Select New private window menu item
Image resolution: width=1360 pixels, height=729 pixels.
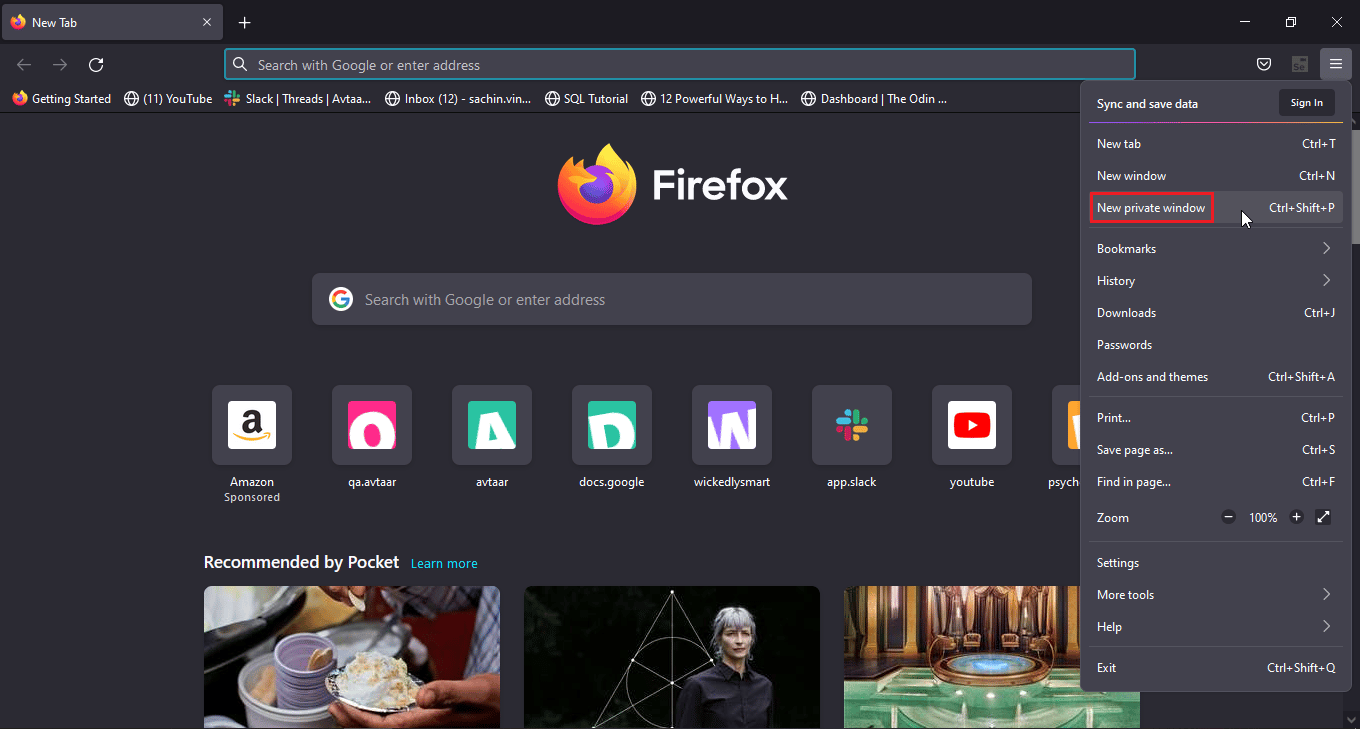click(x=1151, y=208)
